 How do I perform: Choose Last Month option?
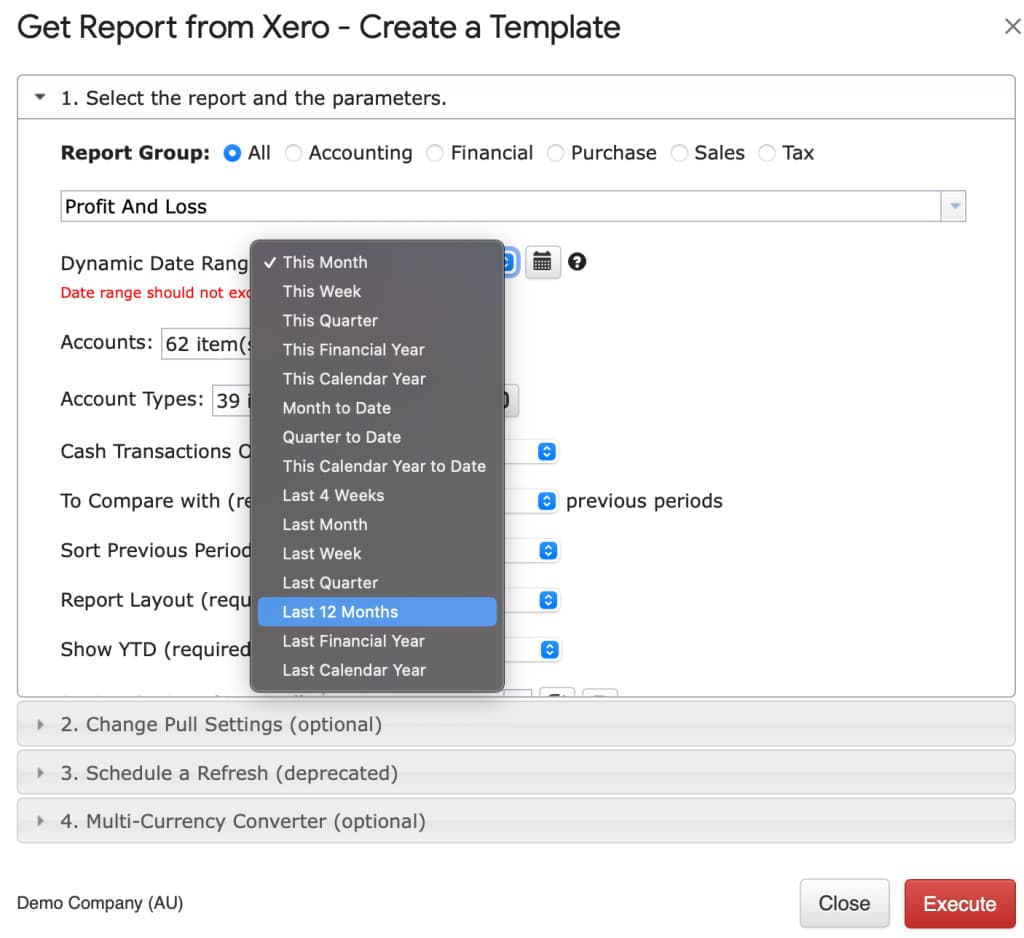(x=377, y=525)
